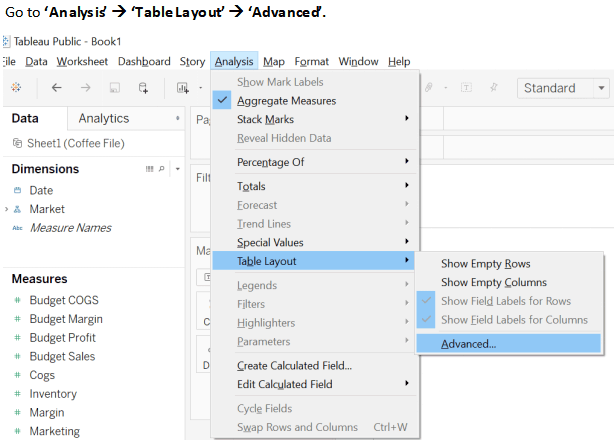Select Sheet1 (Coffee File) data source
This screenshot has width=614, height=442.
coord(76,143)
